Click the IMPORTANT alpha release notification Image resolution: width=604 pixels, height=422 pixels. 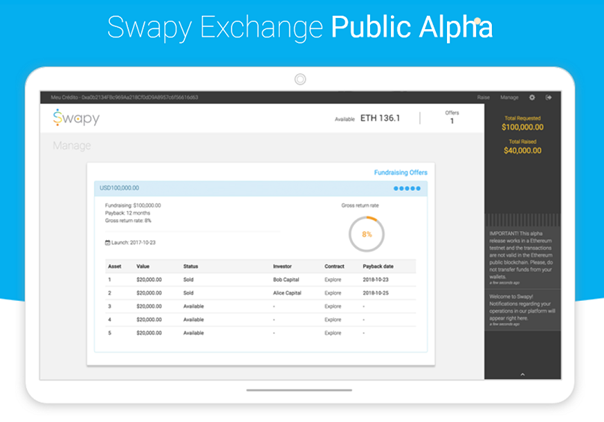pyautogui.click(x=523, y=257)
